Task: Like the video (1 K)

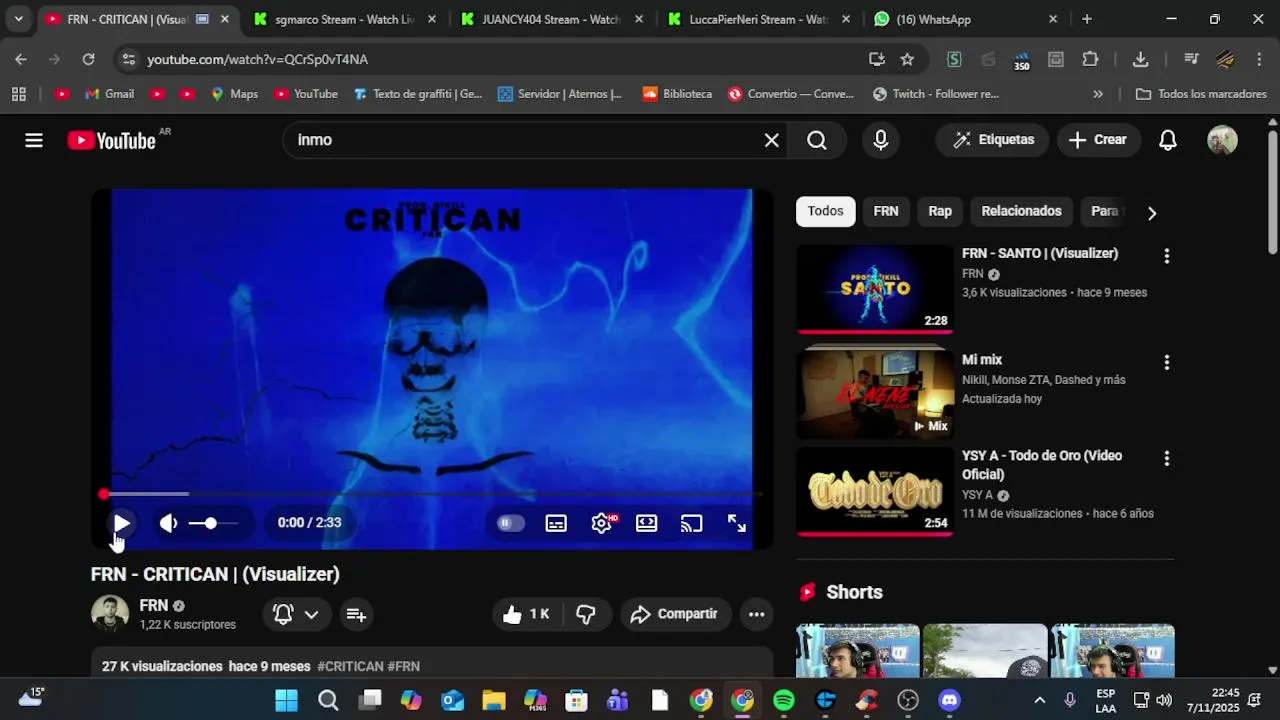Action: [x=527, y=614]
